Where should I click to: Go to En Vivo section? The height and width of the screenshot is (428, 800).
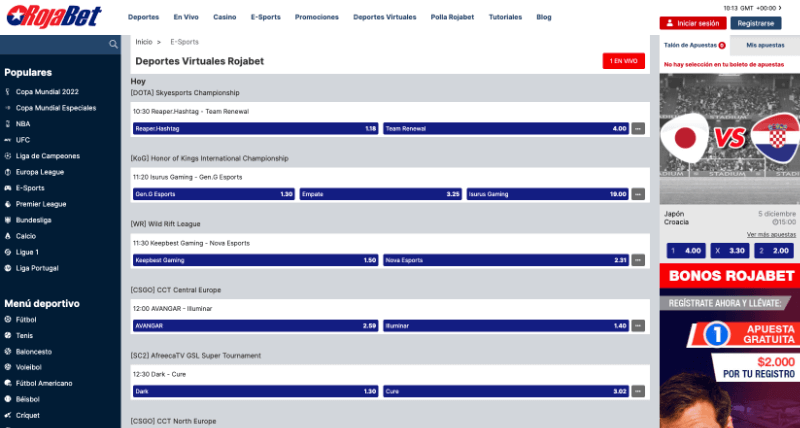[x=186, y=17]
